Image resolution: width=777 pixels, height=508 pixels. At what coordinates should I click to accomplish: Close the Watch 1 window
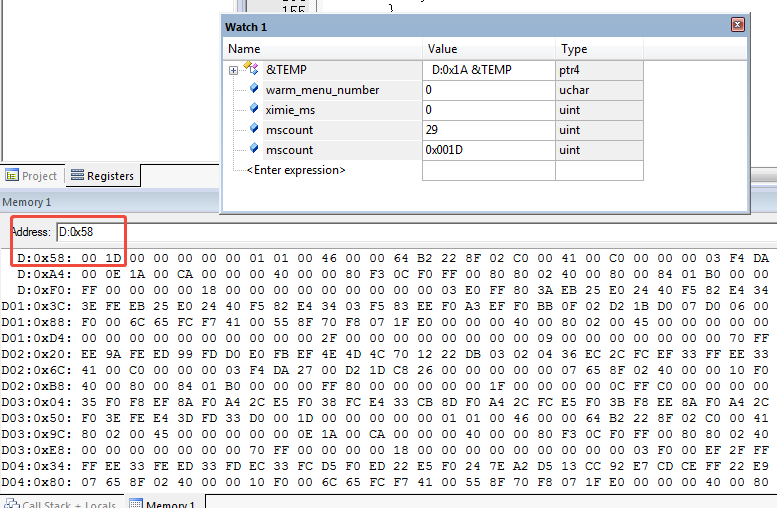(738, 25)
